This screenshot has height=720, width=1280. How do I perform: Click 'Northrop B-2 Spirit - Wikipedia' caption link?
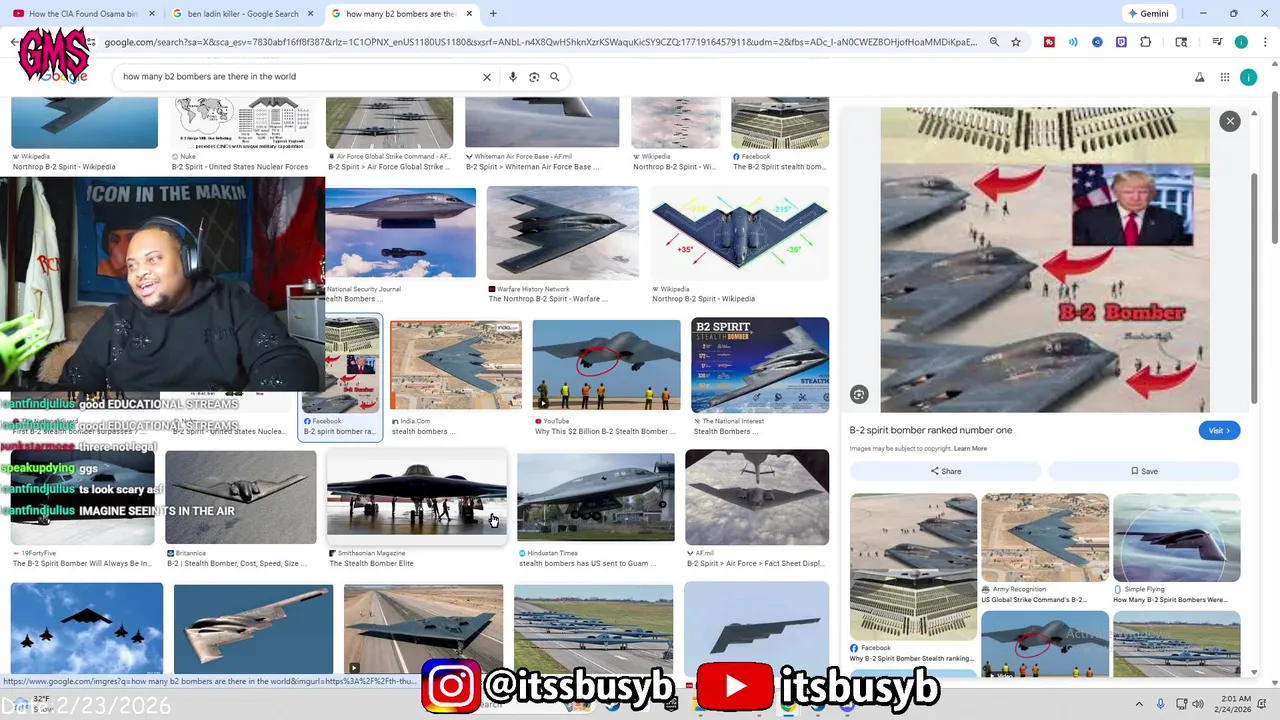[x=63, y=167]
